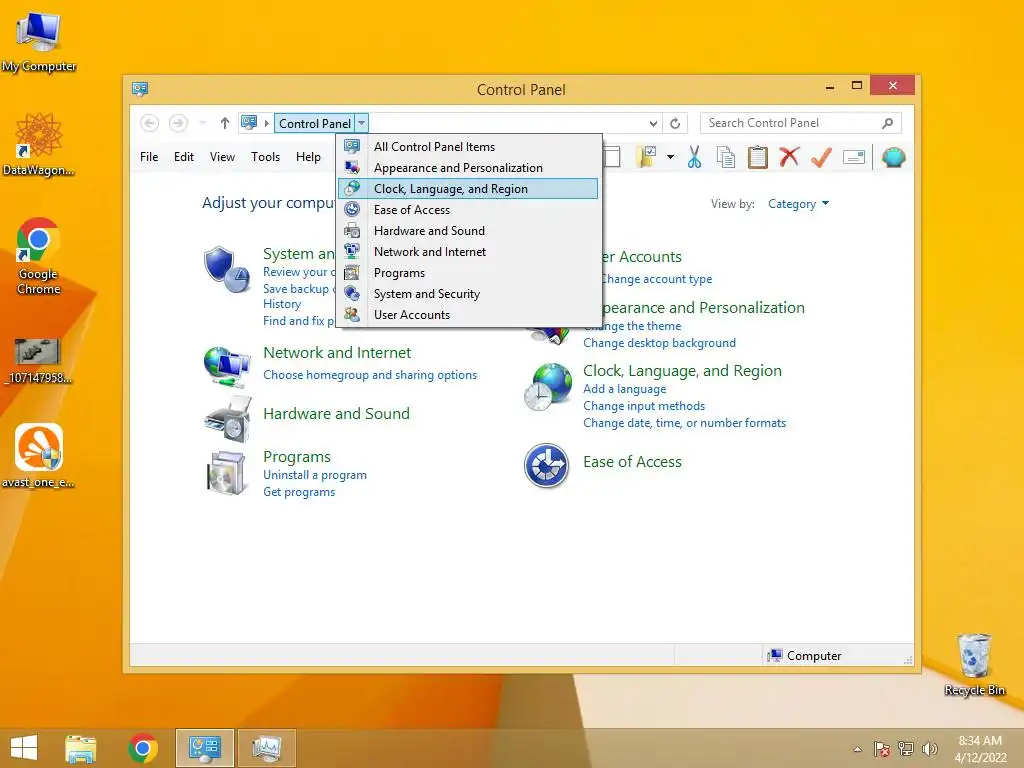Choose System and Security in the dropdown list
Viewport: 1024px width, 768px height.
pyautogui.click(x=468, y=294)
